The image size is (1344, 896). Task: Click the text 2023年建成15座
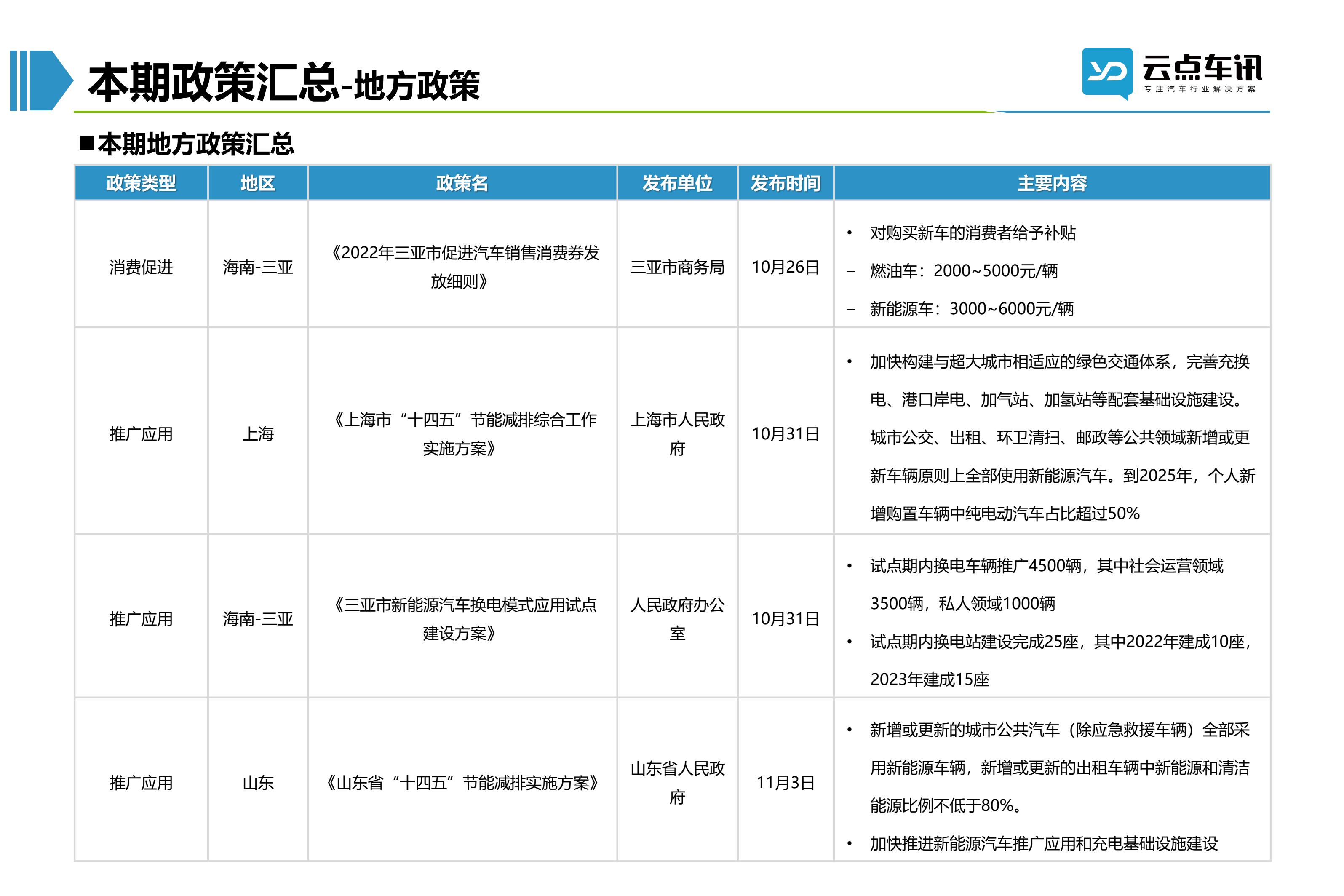(929, 679)
